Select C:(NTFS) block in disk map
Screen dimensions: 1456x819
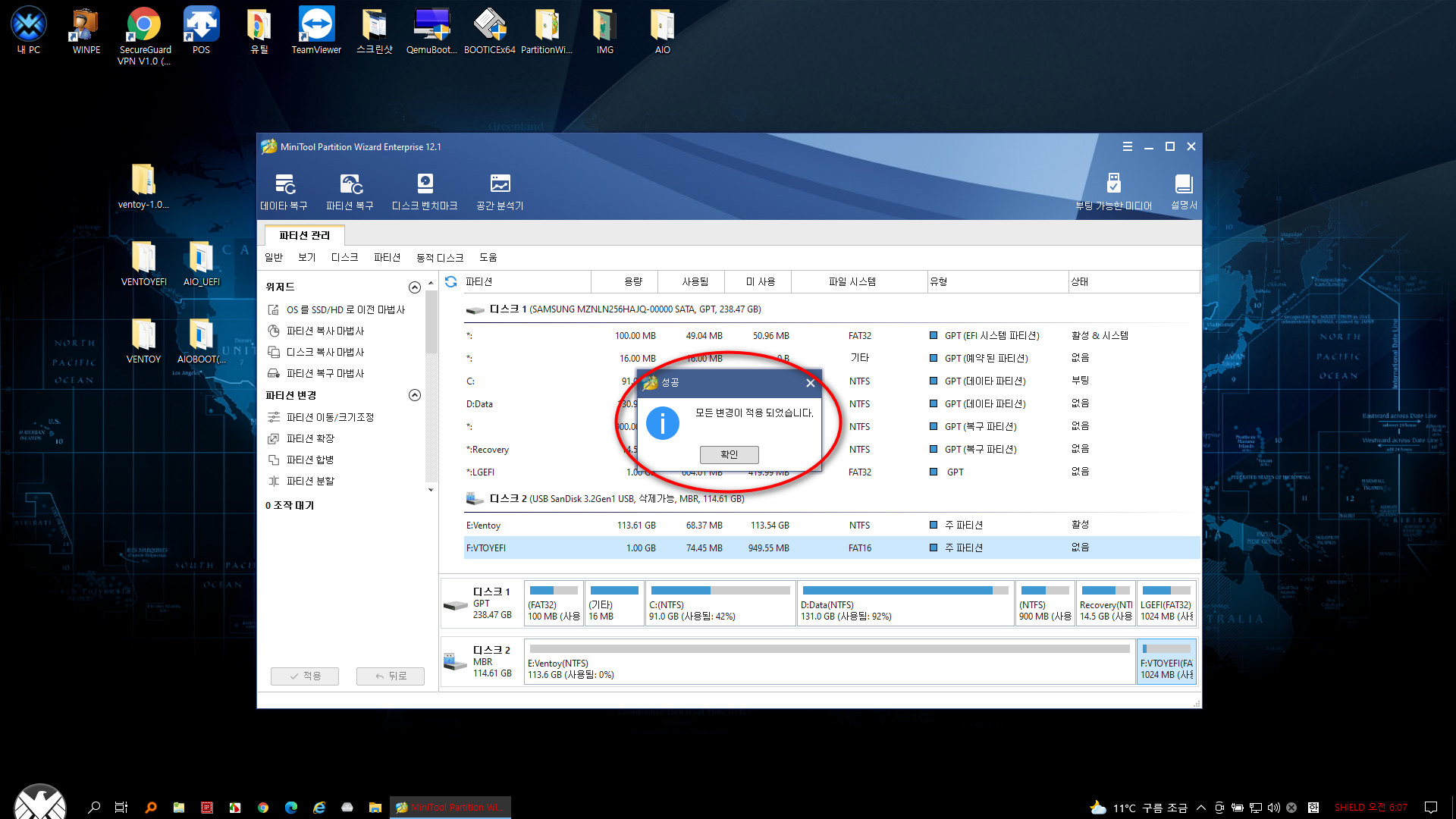click(x=720, y=604)
